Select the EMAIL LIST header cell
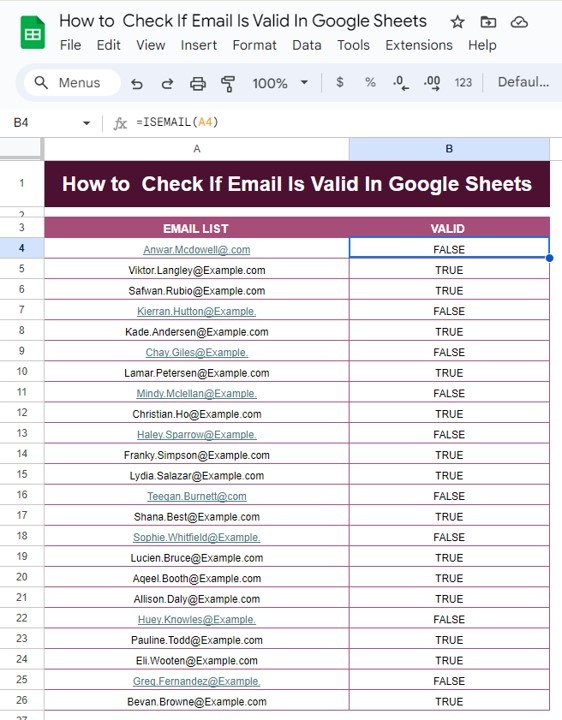 [x=197, y=228]
